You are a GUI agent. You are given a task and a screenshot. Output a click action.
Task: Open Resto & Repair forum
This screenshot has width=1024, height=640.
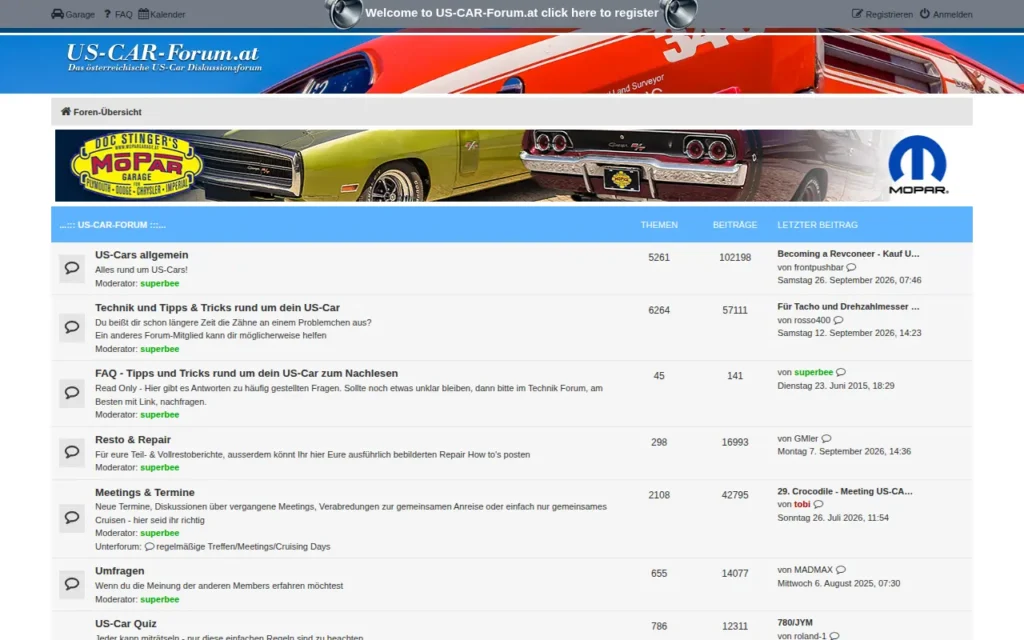pyautogui.click(x=133, y=440)
